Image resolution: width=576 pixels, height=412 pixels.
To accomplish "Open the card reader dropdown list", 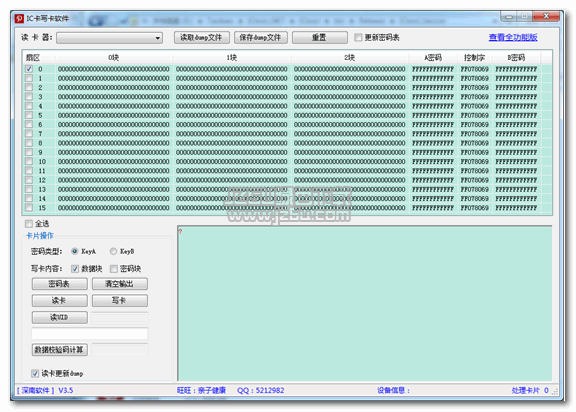I will (x=109, y=38).
